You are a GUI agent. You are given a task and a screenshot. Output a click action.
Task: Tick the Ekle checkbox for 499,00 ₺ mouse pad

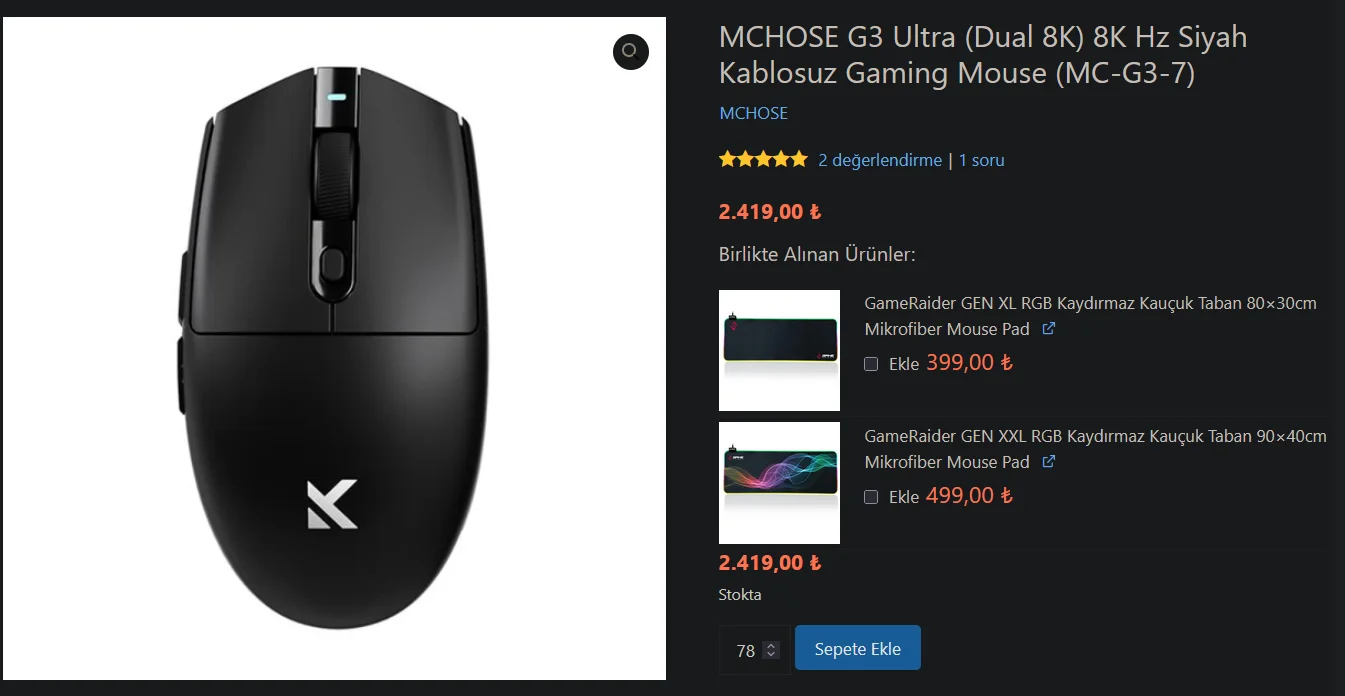(x=871, y=497)
